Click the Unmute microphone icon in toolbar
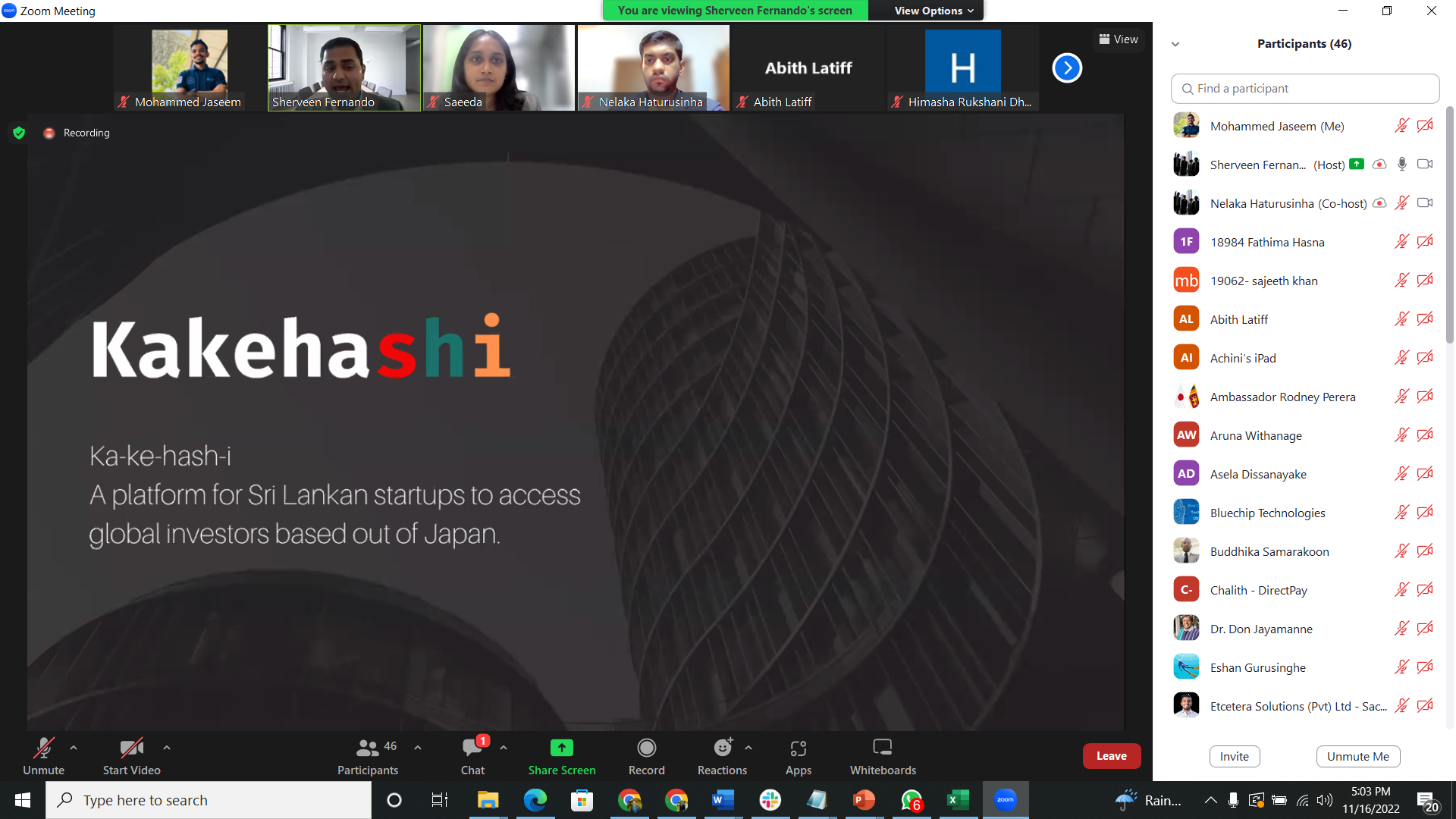The height and width of the screenshot is (819, 1456). point(43,748)
